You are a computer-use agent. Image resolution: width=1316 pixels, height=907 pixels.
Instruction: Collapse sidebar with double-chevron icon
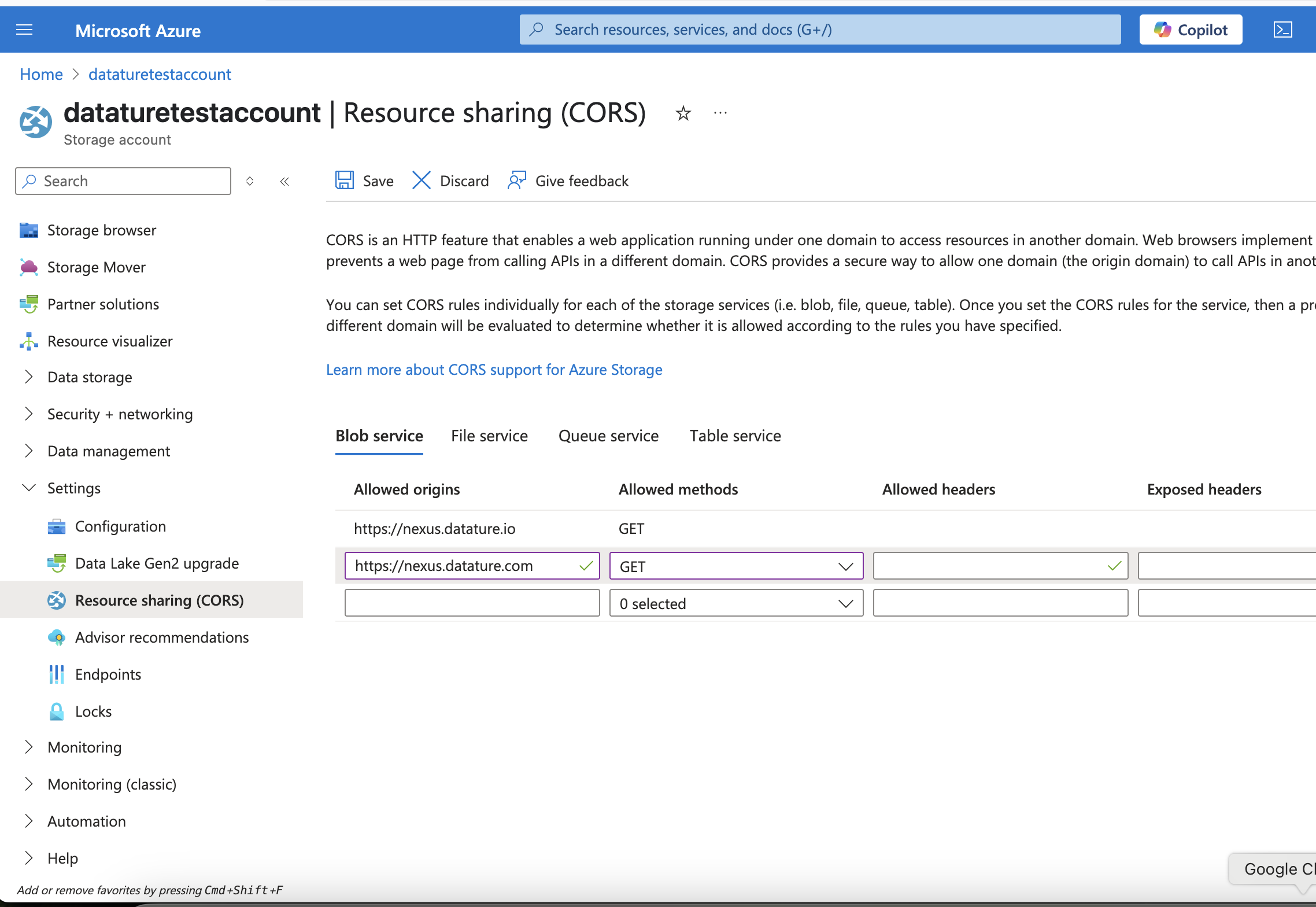(x=284, y=182)
